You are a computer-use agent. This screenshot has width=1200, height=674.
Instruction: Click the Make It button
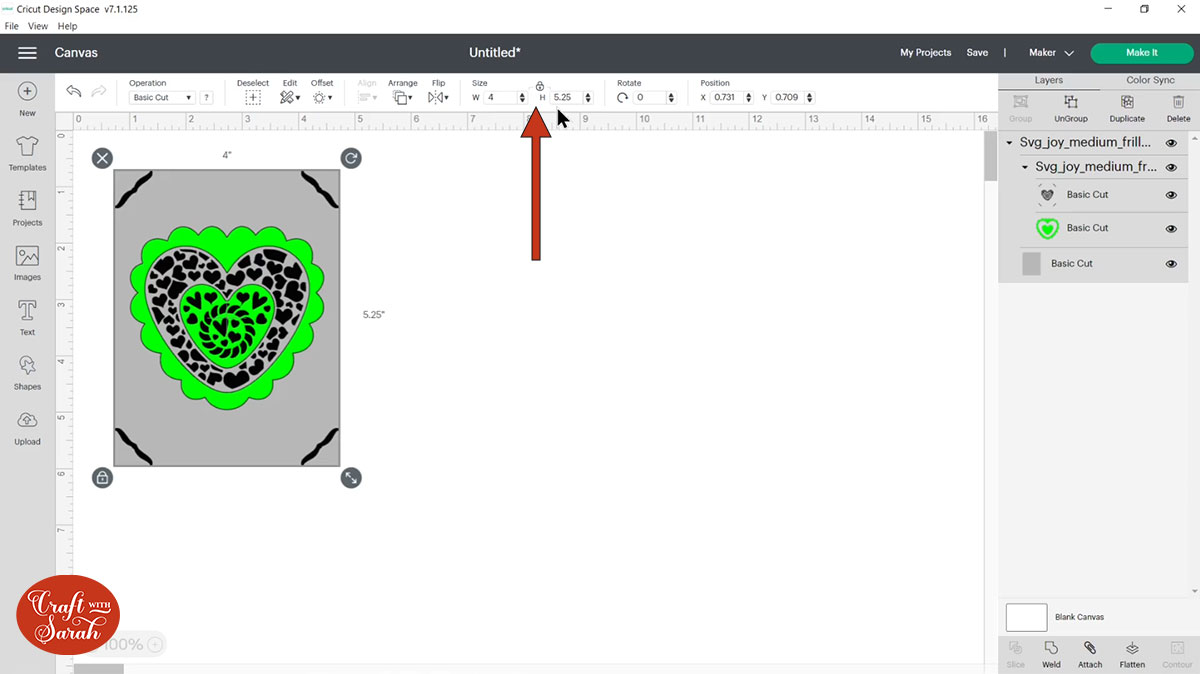pos(1142,53)
